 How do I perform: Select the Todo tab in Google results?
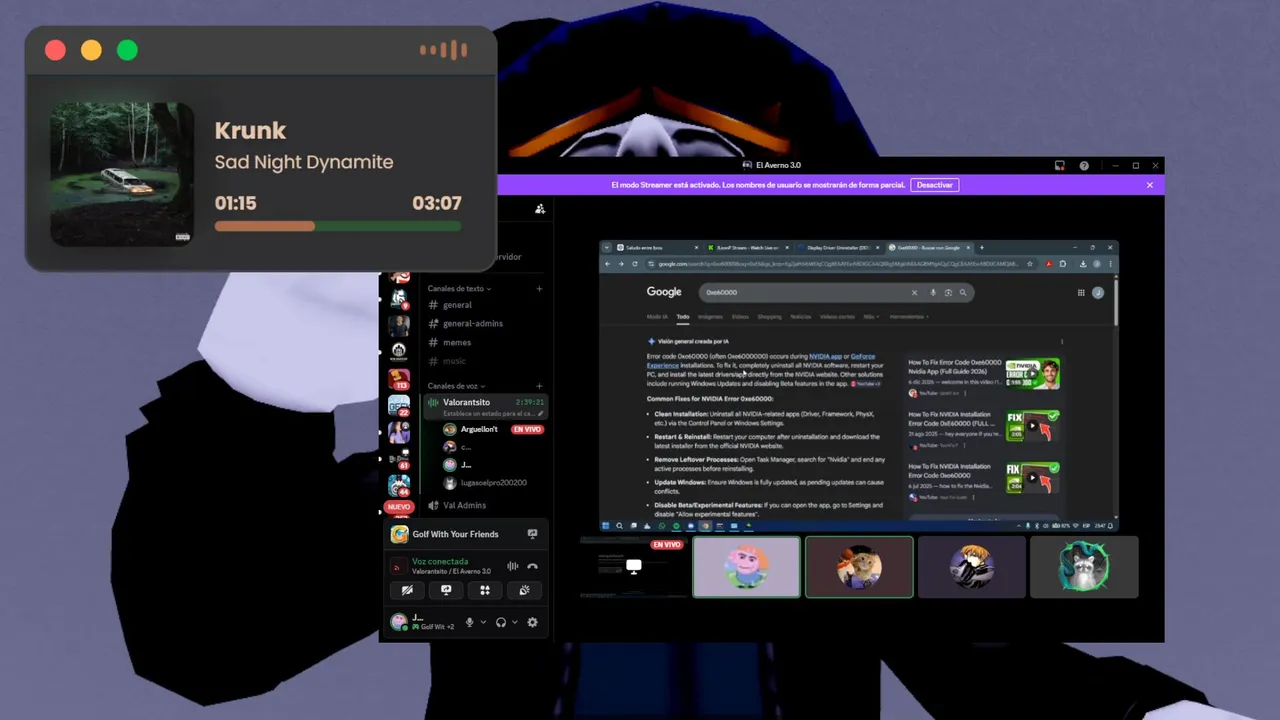[x=682, y=316]
